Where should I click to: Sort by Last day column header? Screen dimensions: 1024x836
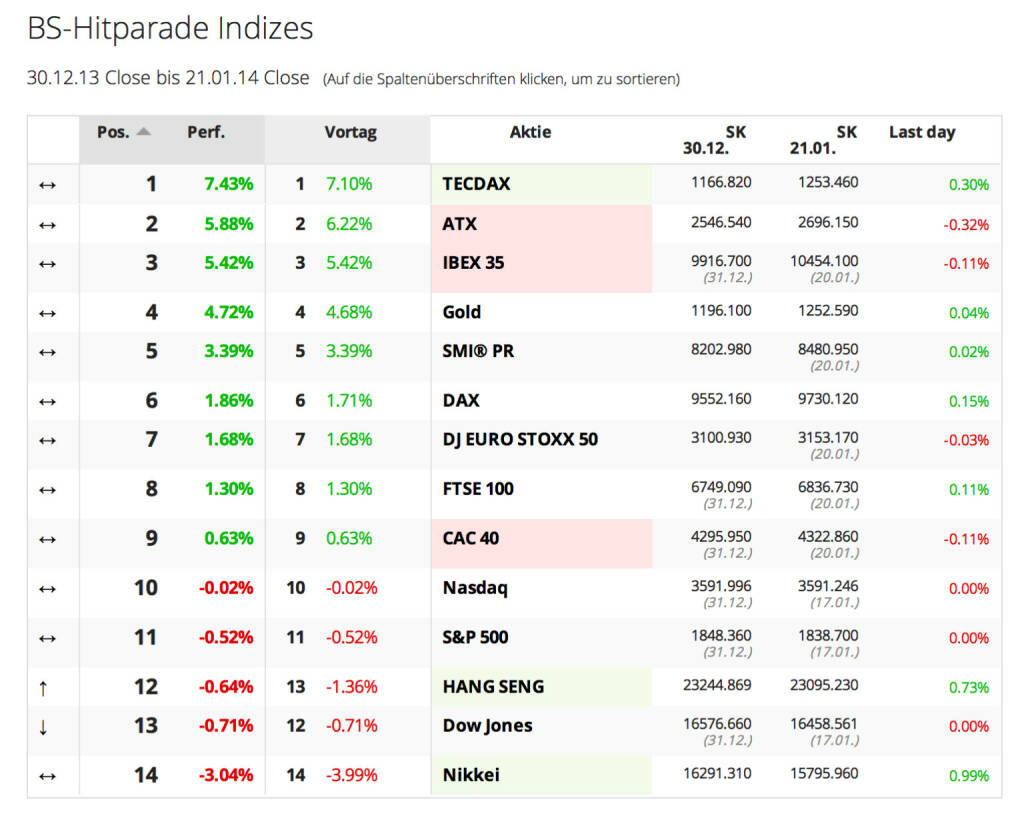[x=921, y=132]
